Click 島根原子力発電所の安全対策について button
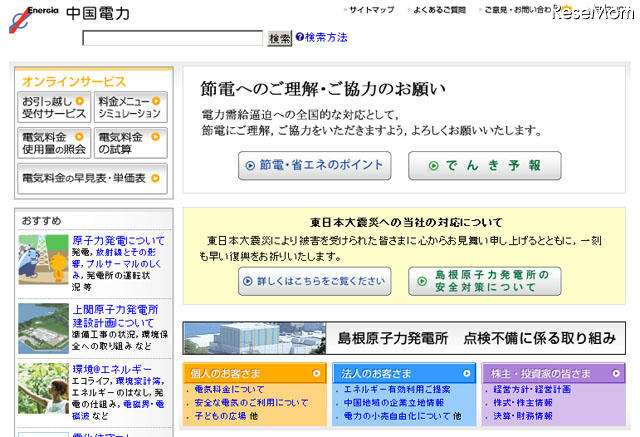Image resolution: width=640 pixels, height=437 pixels. [485, 281]
